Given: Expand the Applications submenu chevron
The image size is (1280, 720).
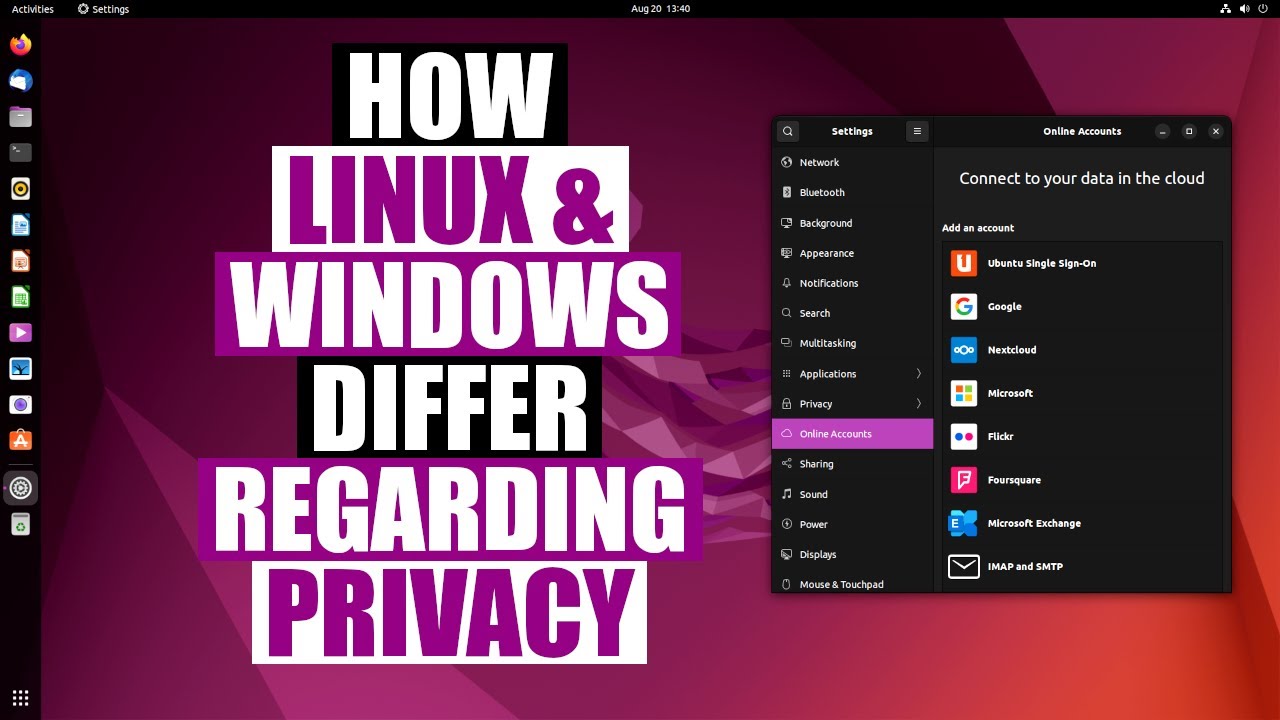Looking at the screenshot, I should [919, 374].
